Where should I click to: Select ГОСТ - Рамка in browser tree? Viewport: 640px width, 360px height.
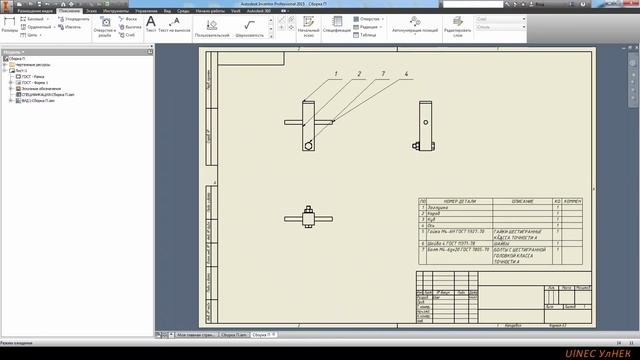pyautogui.click(x=33, y=76)
